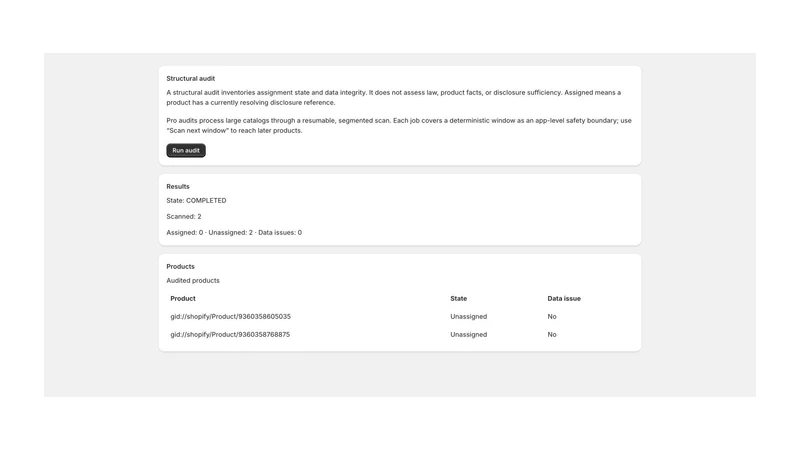
Task: Click the Scanned: 2 text
Action: (x=184, y=216)
